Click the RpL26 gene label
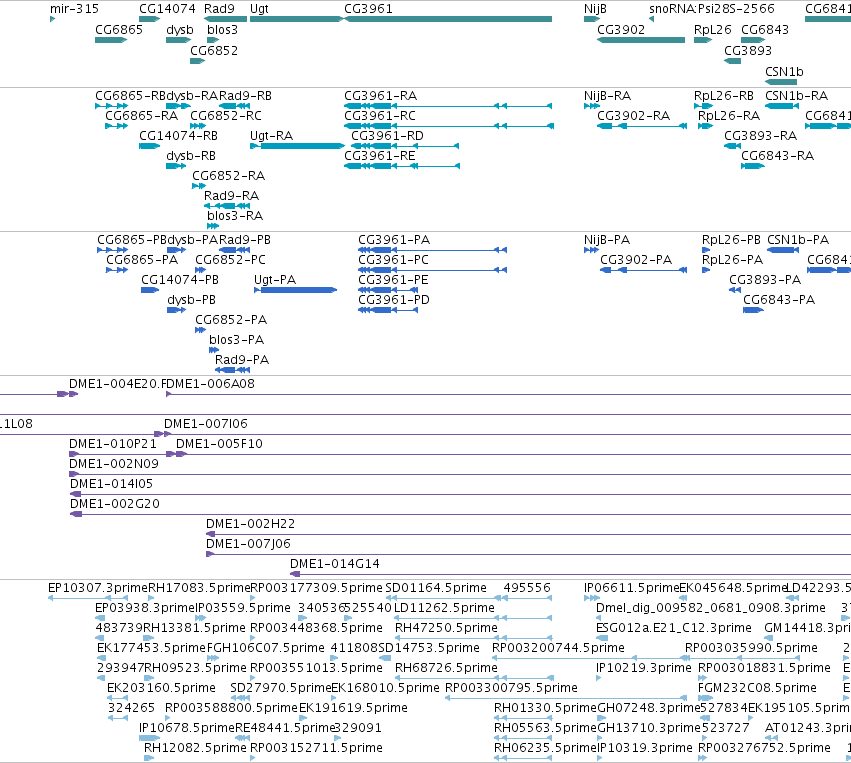The height and width of the screenshot is (763, 851). click(x=713, y=29)
